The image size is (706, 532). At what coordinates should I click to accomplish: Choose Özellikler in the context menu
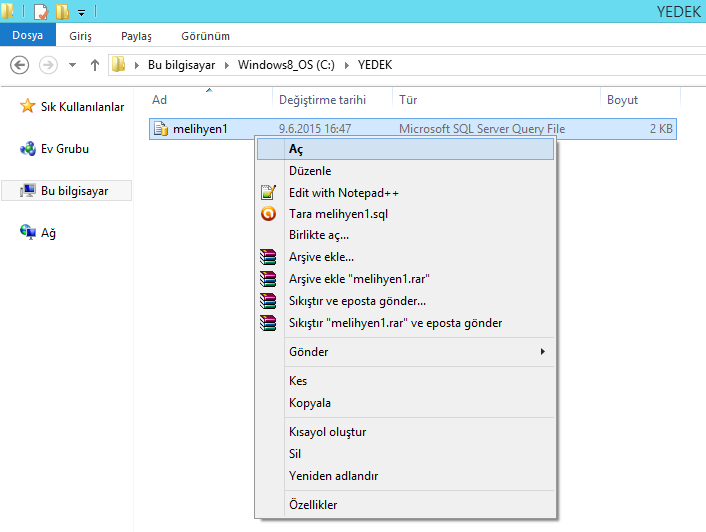point(313,505)
